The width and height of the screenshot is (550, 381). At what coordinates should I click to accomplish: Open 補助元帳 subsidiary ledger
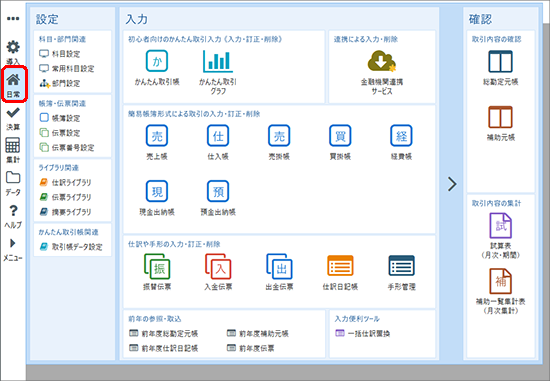click(501, 117)
